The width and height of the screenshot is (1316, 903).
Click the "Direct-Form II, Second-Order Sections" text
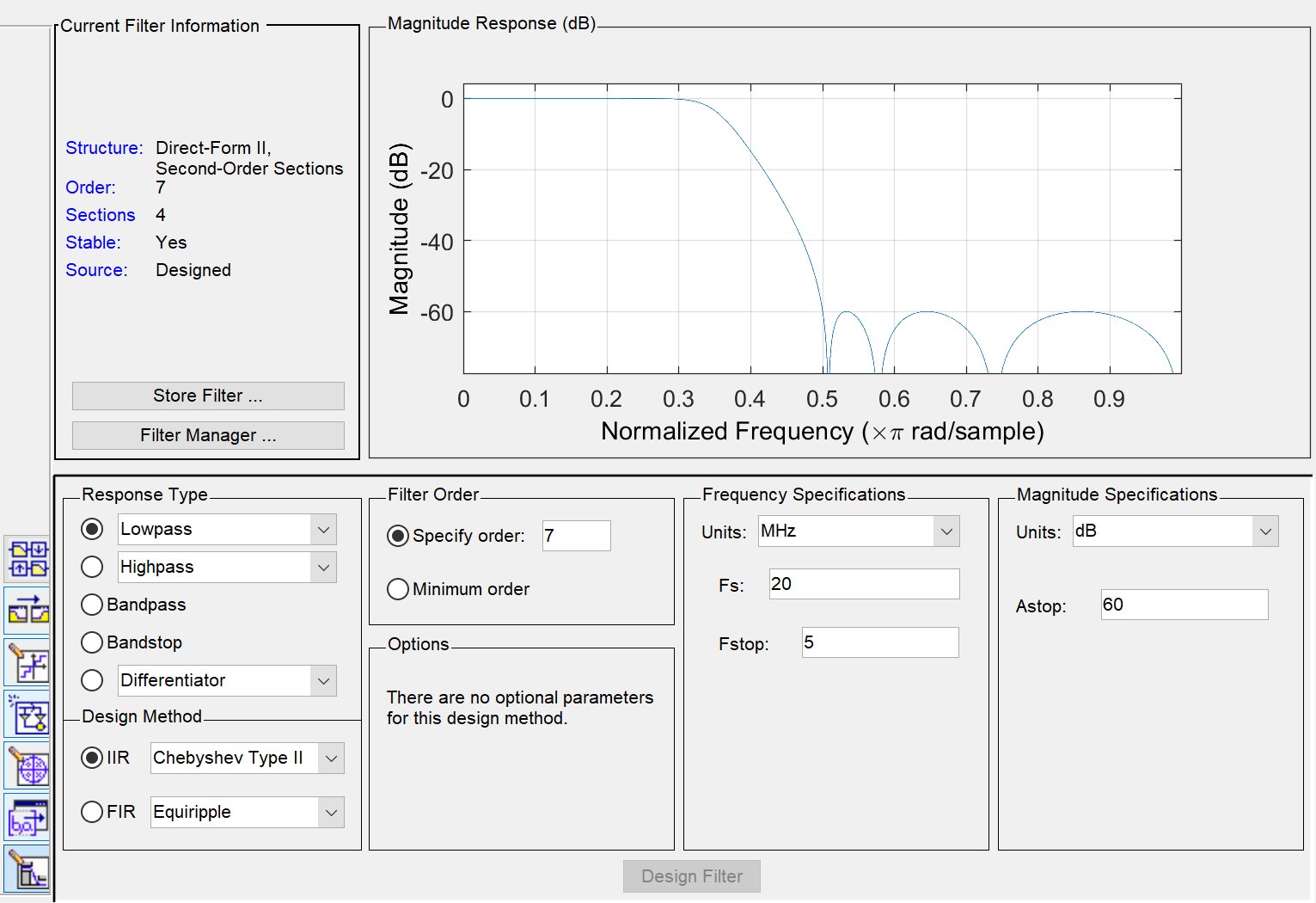coord(249,158)
